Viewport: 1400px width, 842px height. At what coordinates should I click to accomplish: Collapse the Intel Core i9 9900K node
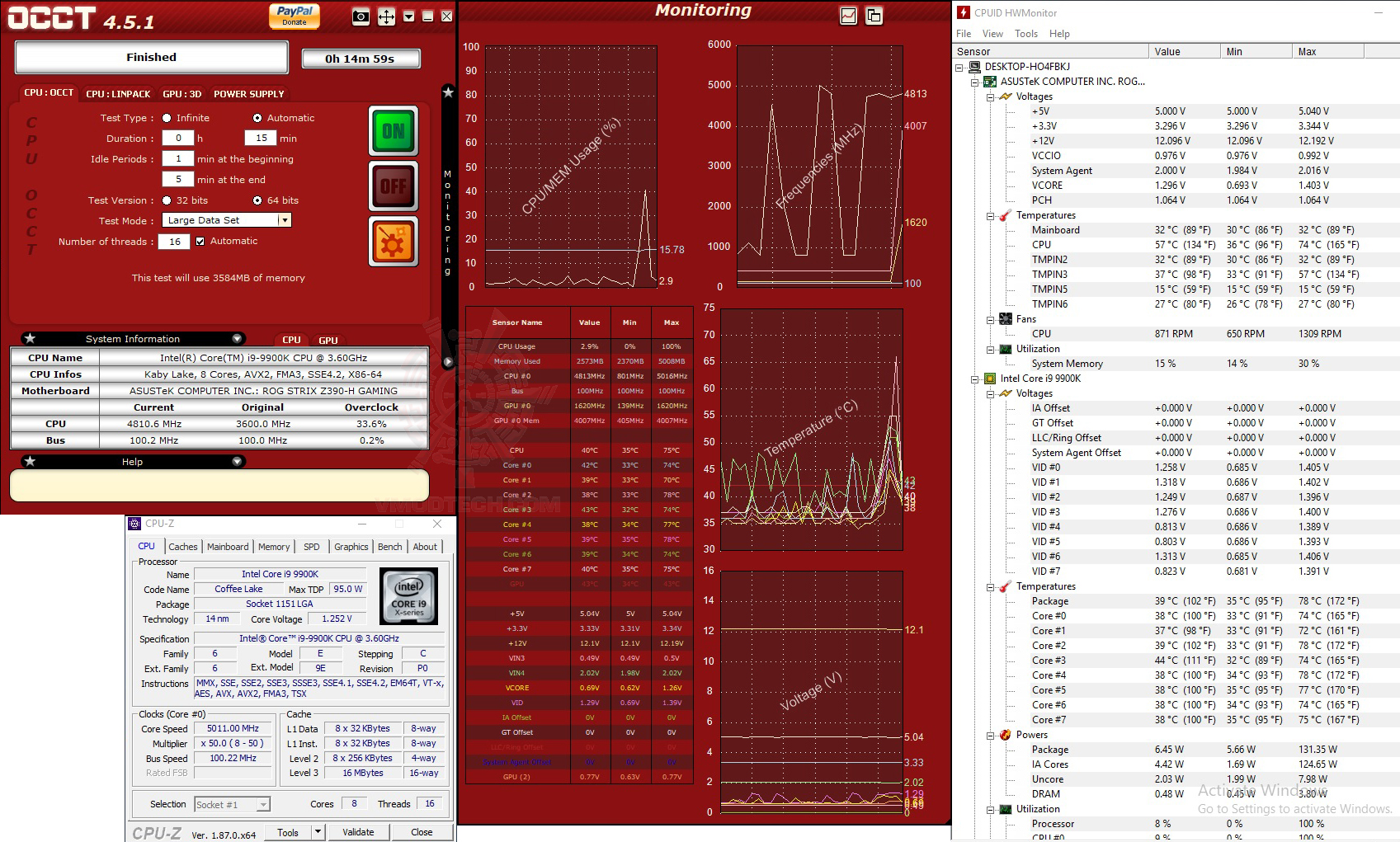coord(974,379)
